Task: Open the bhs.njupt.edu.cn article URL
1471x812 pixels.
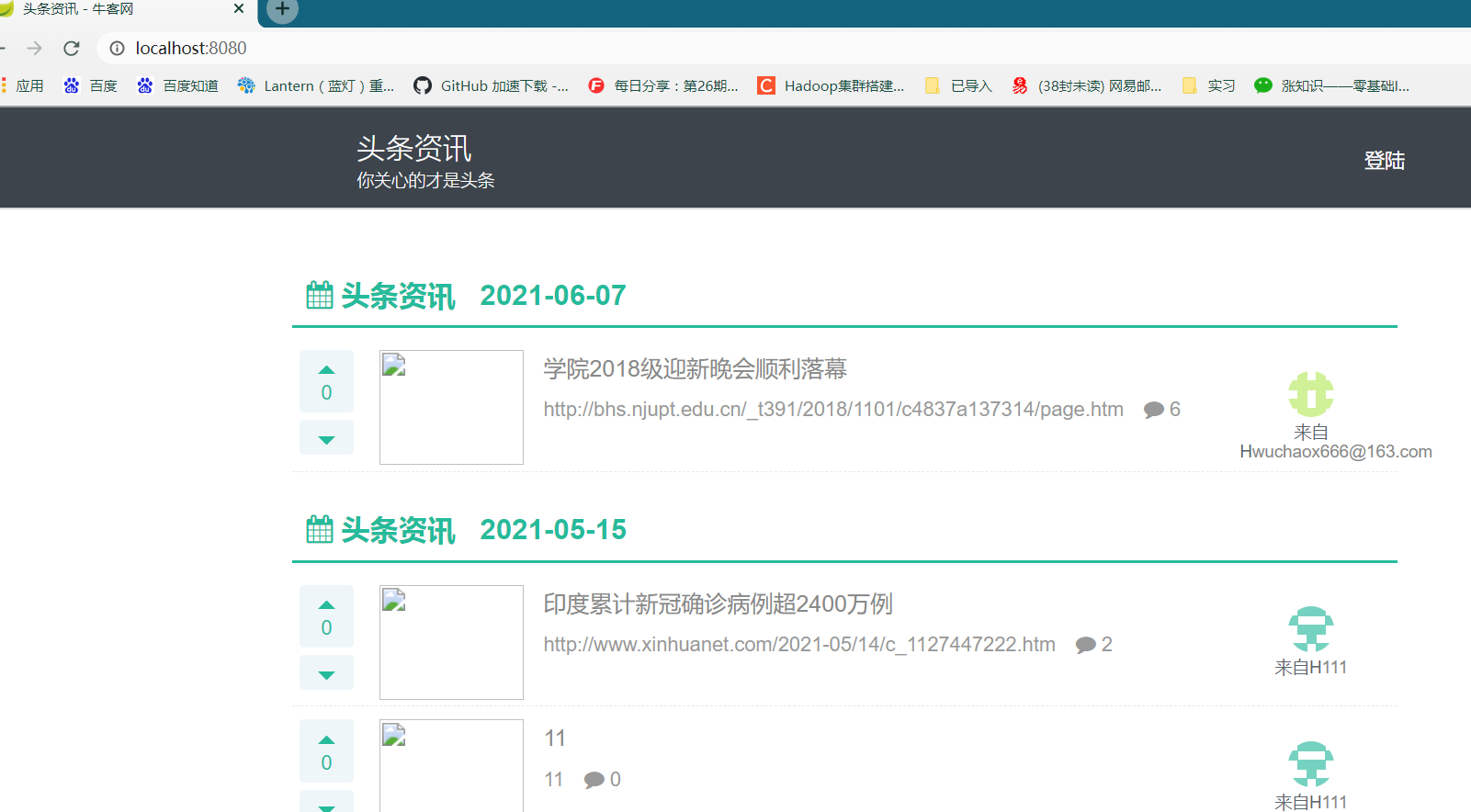Action: click(x=832, y=410)
